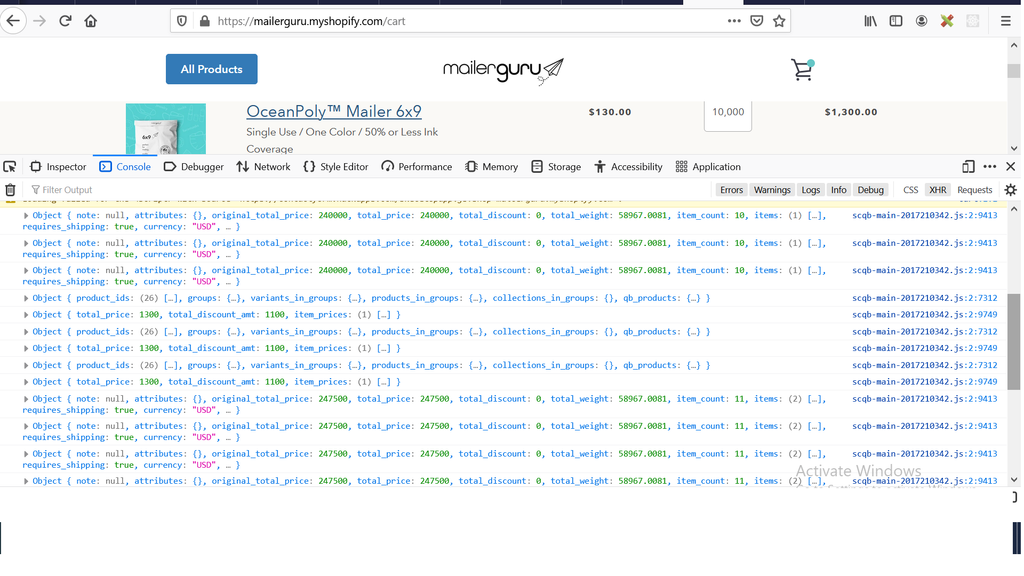This screenshot has width=1024, height=576.
Task: Open source link scqb-main js:2:7312 first entry
Action: pos(924,298)
